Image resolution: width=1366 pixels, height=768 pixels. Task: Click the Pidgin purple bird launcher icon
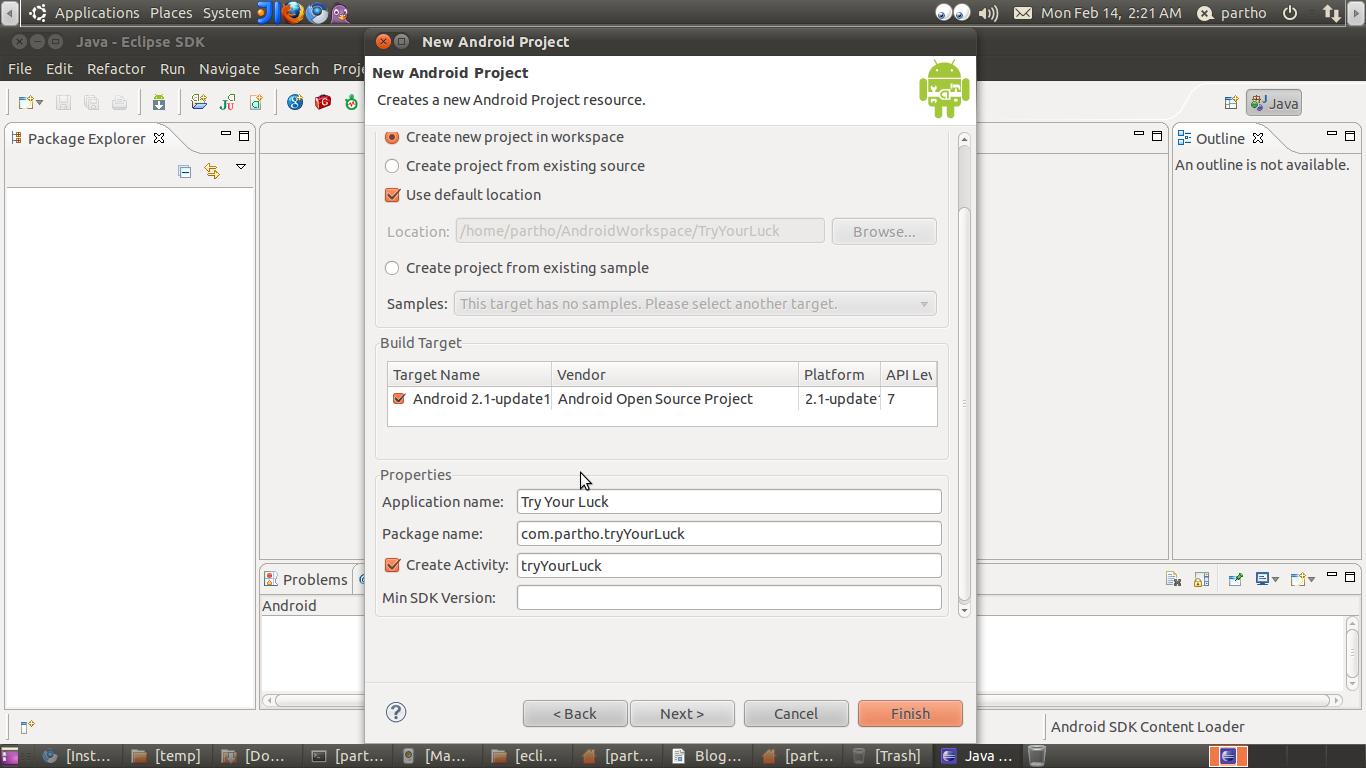click(340, 13)
